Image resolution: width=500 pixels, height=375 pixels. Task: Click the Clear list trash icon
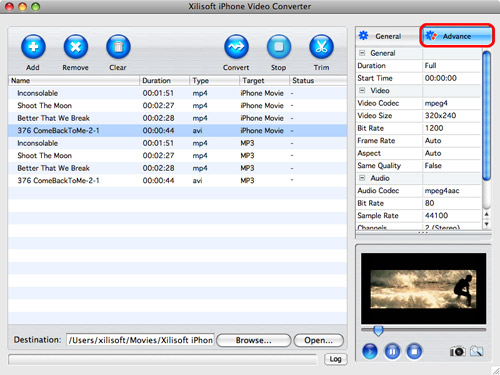(118, 47)
